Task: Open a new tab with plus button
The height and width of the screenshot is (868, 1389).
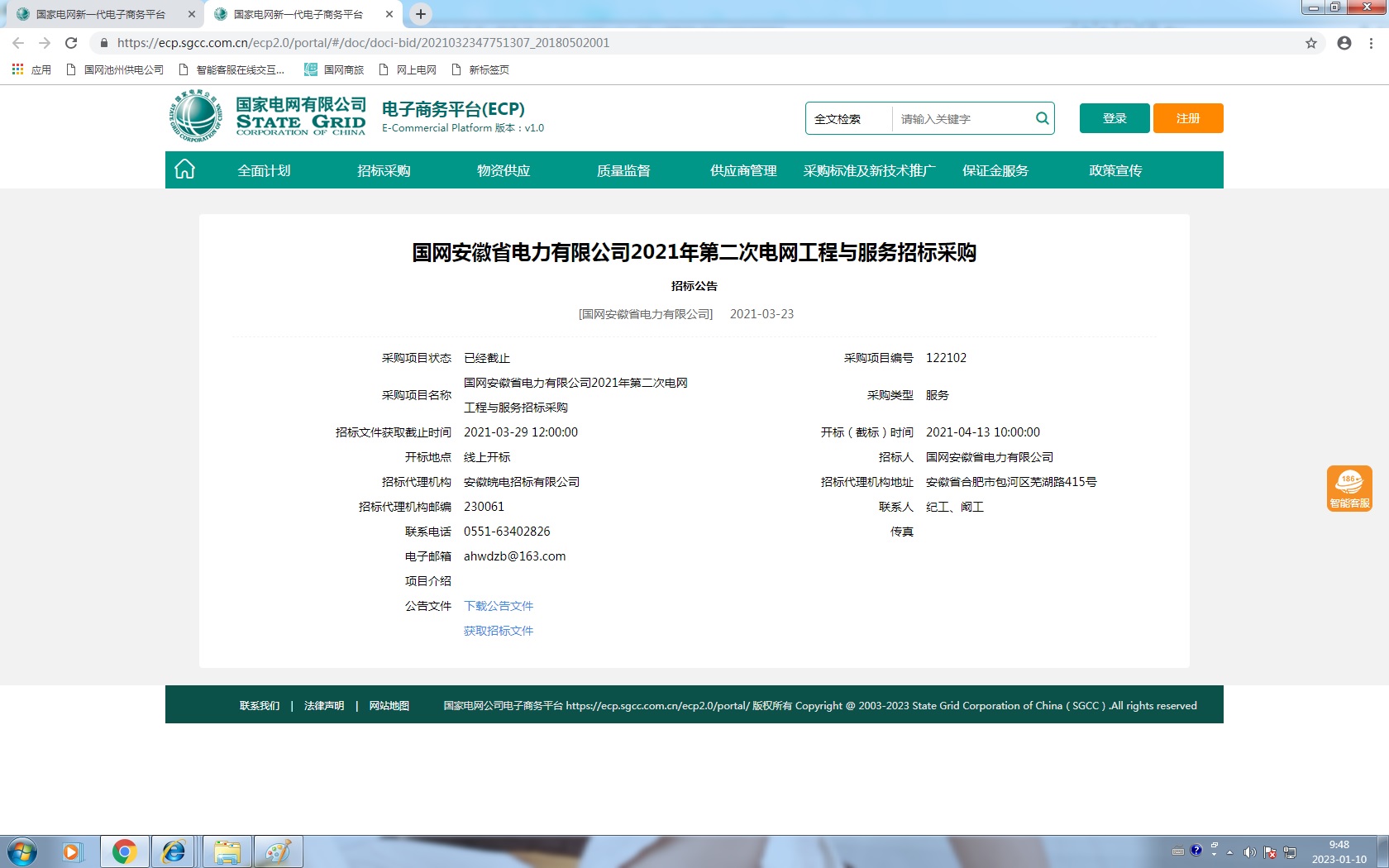Action: pos(421,14)
